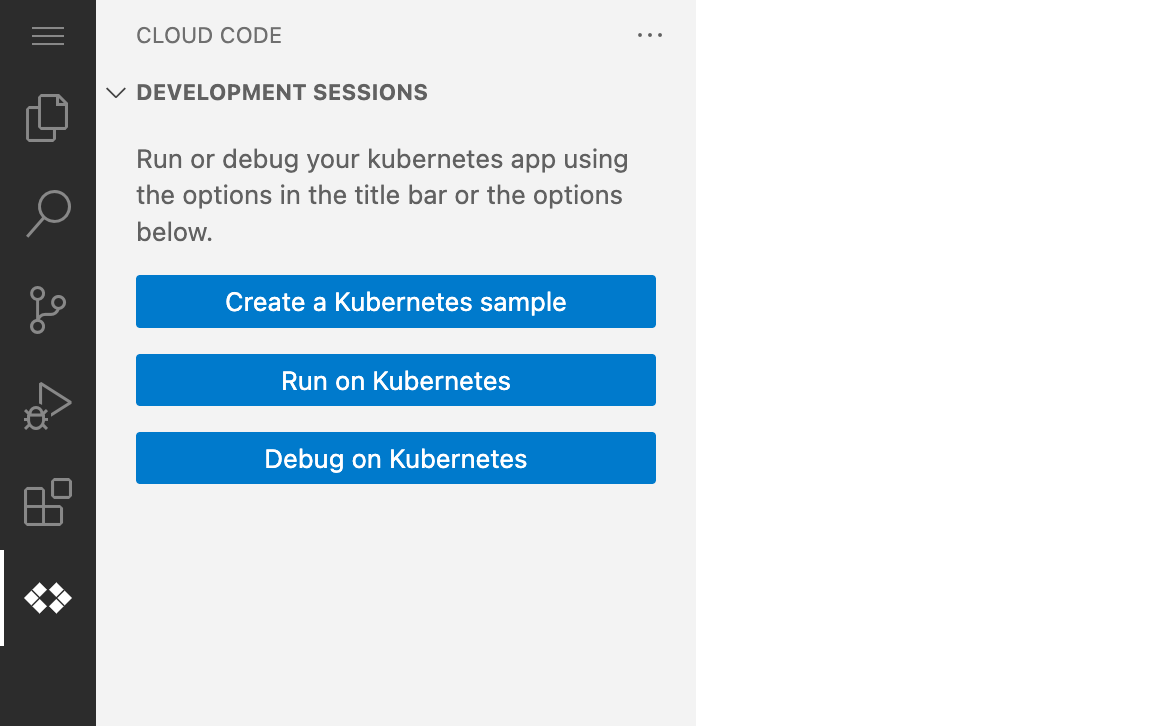Open the hamburger application menu
The height and width of the screenshot is (726, 1176).
pyautogui.click(x=48, y=36)
